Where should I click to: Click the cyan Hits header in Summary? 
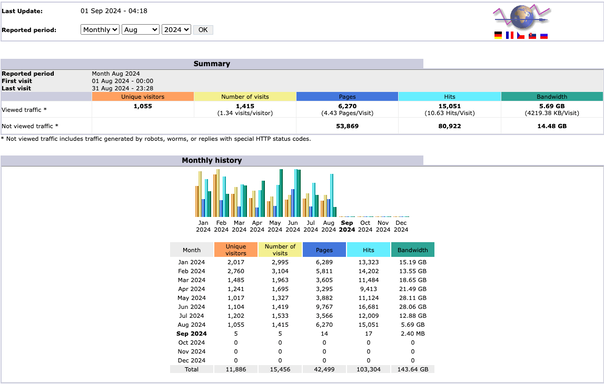coord(450,97)
